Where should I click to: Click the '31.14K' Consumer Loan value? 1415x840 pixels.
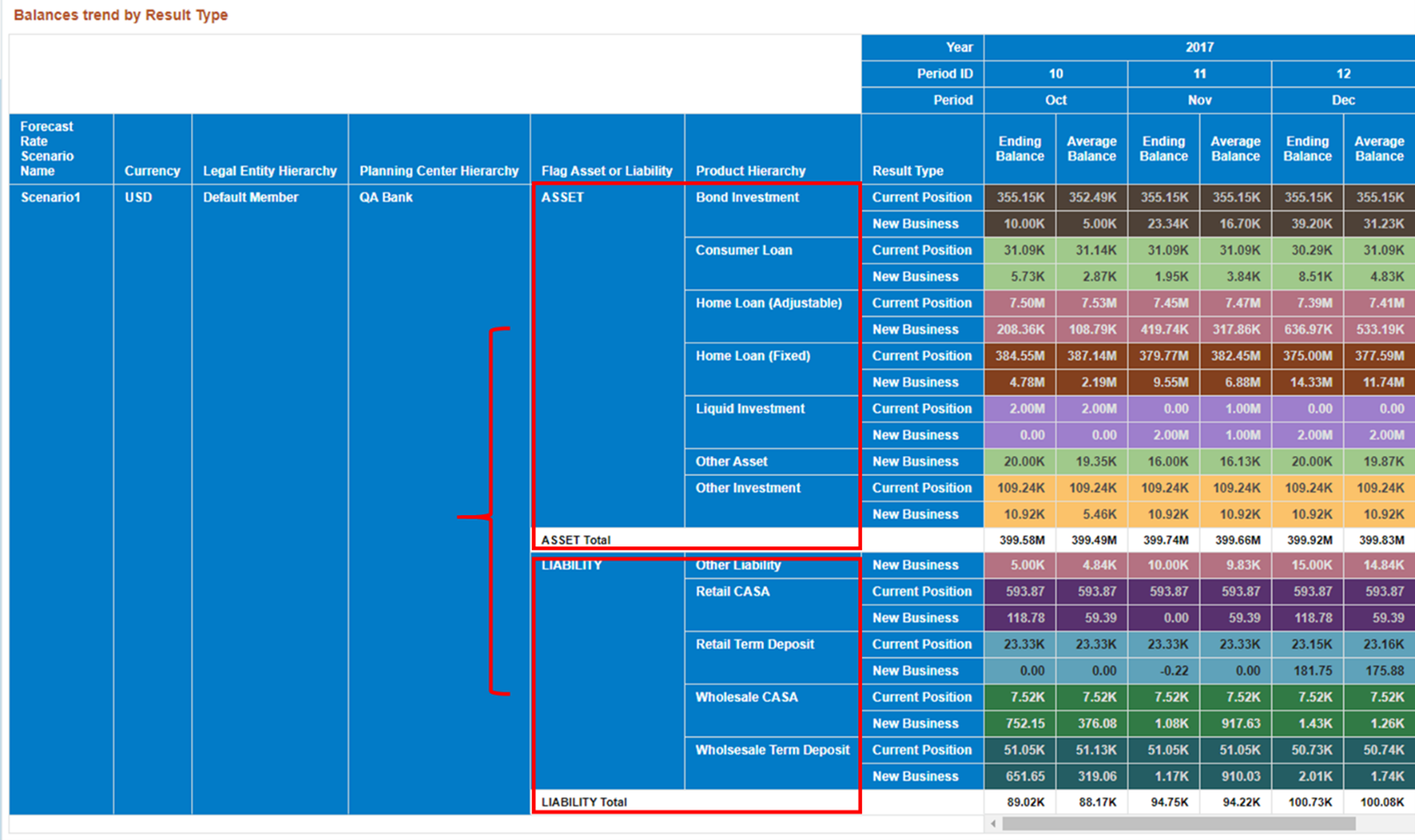pos(1093,250)
